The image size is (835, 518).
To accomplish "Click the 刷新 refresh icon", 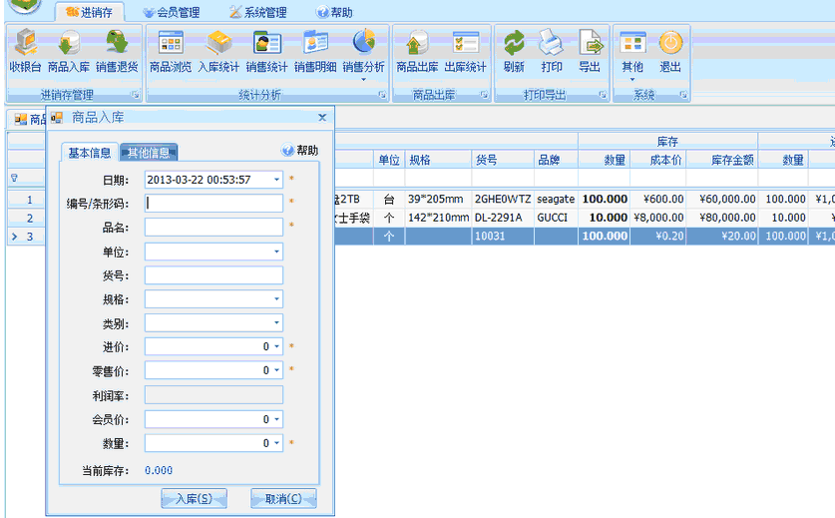I will [x=514, y=50].
